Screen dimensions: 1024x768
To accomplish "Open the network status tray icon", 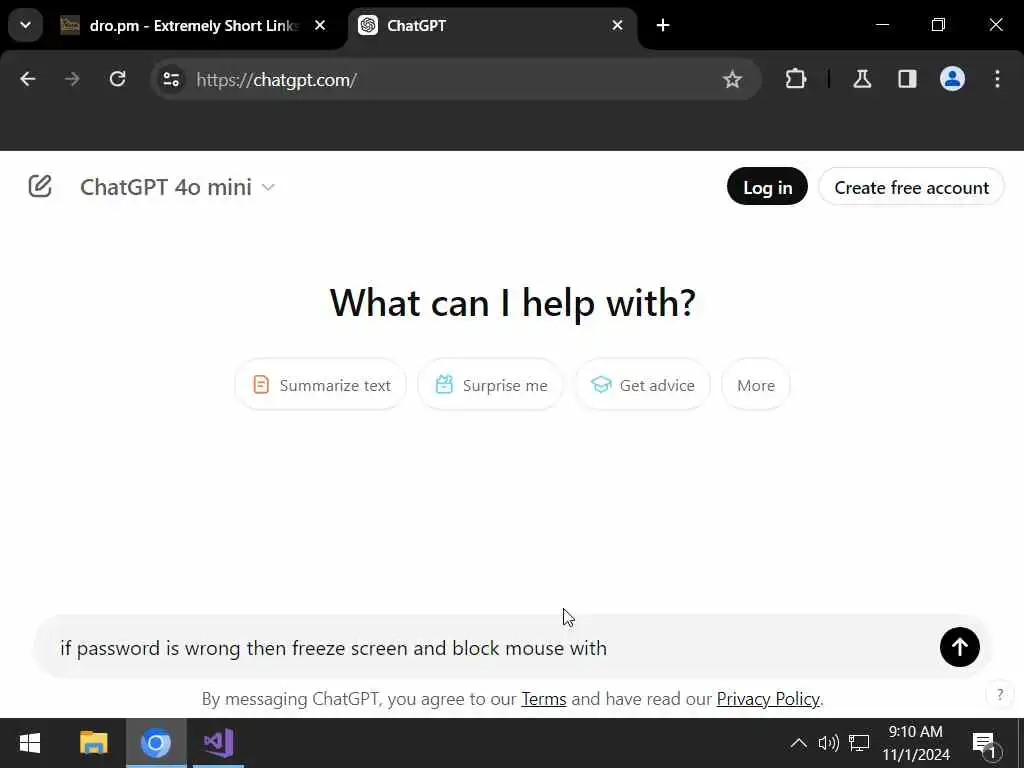I will click(x=859, y=743).
